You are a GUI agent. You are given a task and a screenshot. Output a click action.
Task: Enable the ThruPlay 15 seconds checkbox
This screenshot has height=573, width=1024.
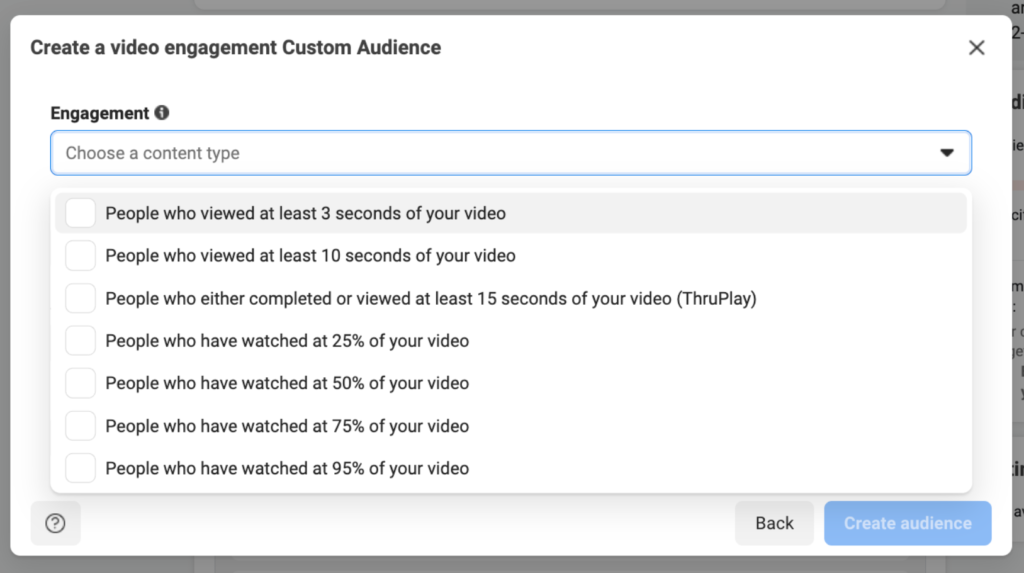(x=80, y=298)
